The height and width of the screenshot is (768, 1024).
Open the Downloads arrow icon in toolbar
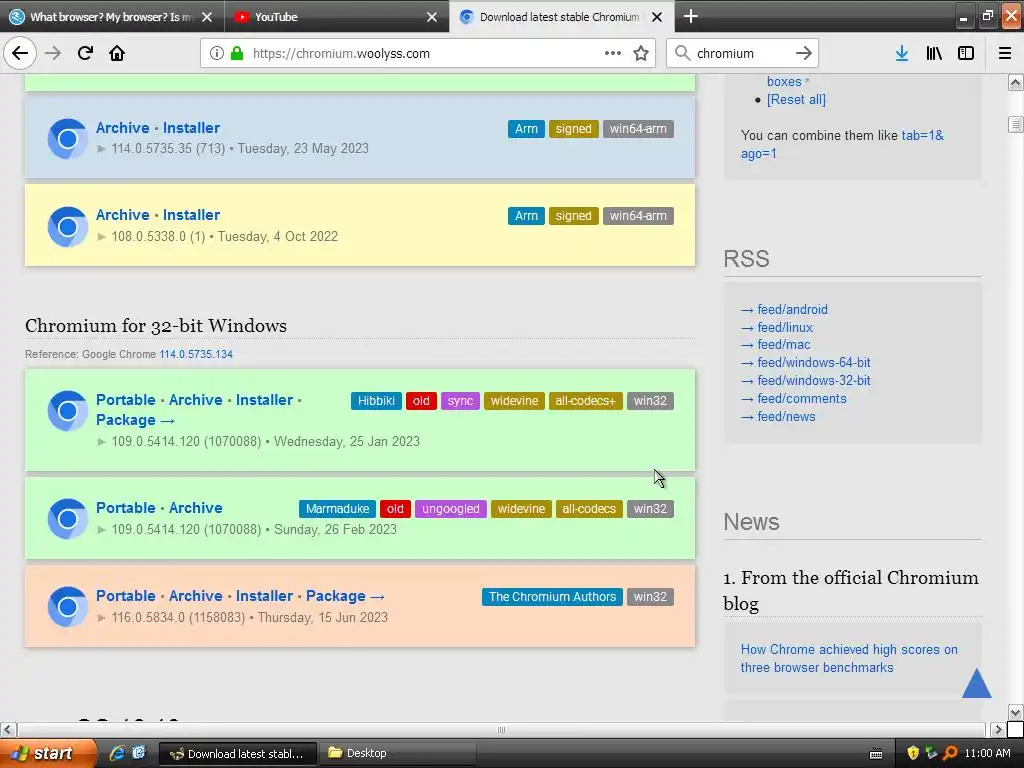902,53
